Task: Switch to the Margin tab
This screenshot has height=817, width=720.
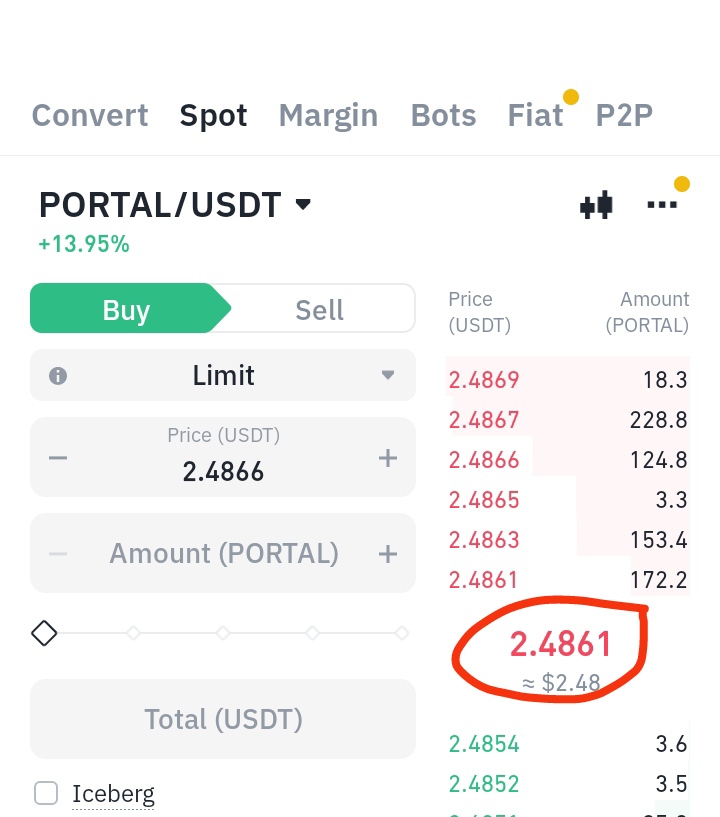Action: tap(328, 115)
